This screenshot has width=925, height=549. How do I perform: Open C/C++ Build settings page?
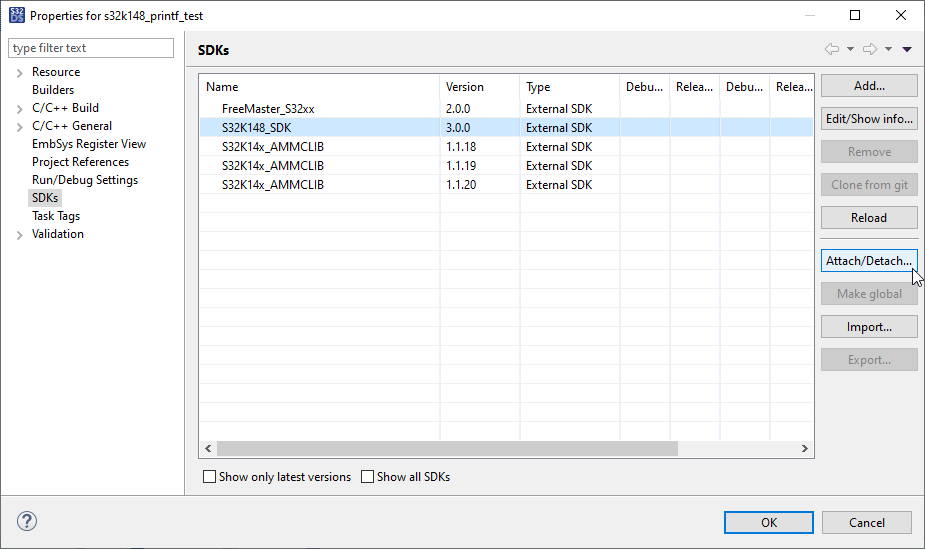click(65, 108)
